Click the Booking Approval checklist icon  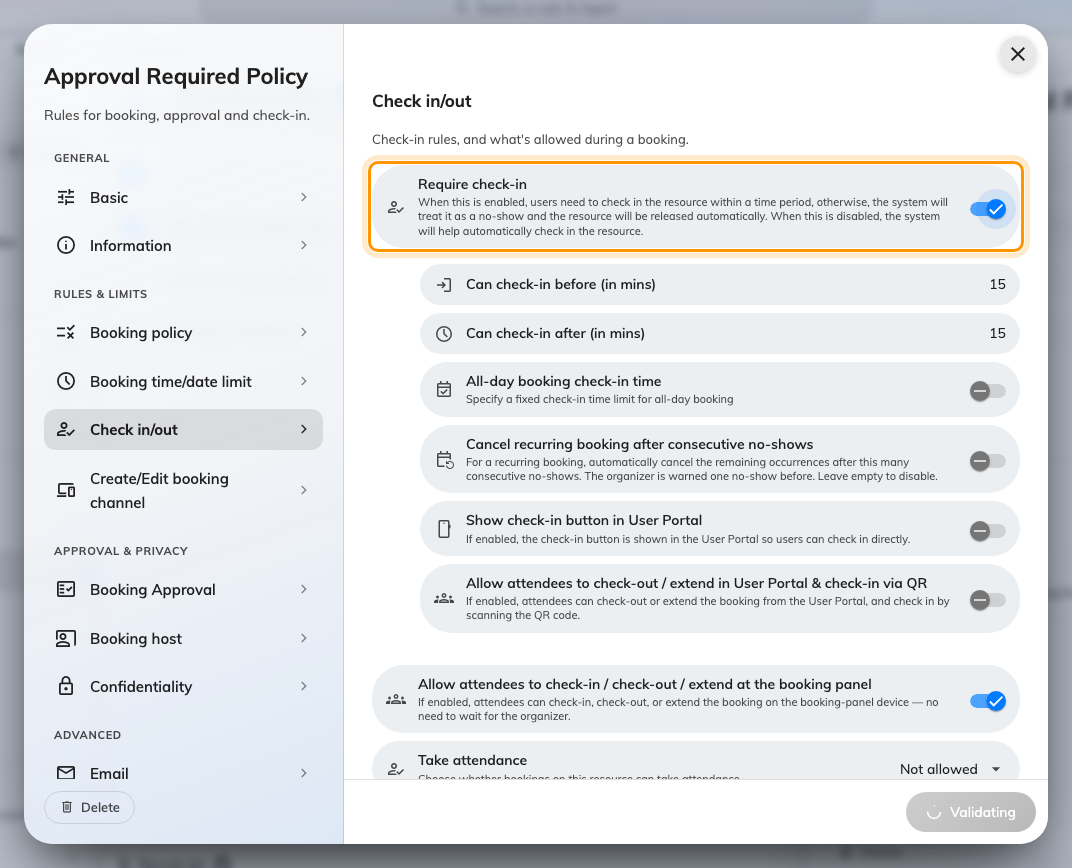pyautogui.click(x=66, y=589)
